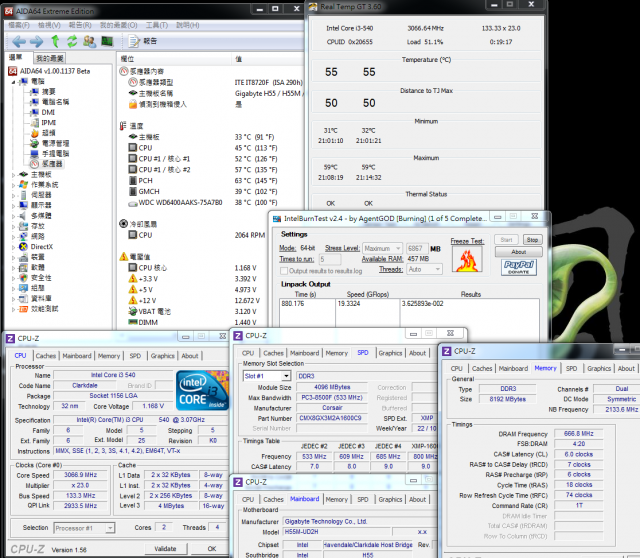Switch to Graphics tab in CPU-Z SPD window
640x558 pixels.
390,353
